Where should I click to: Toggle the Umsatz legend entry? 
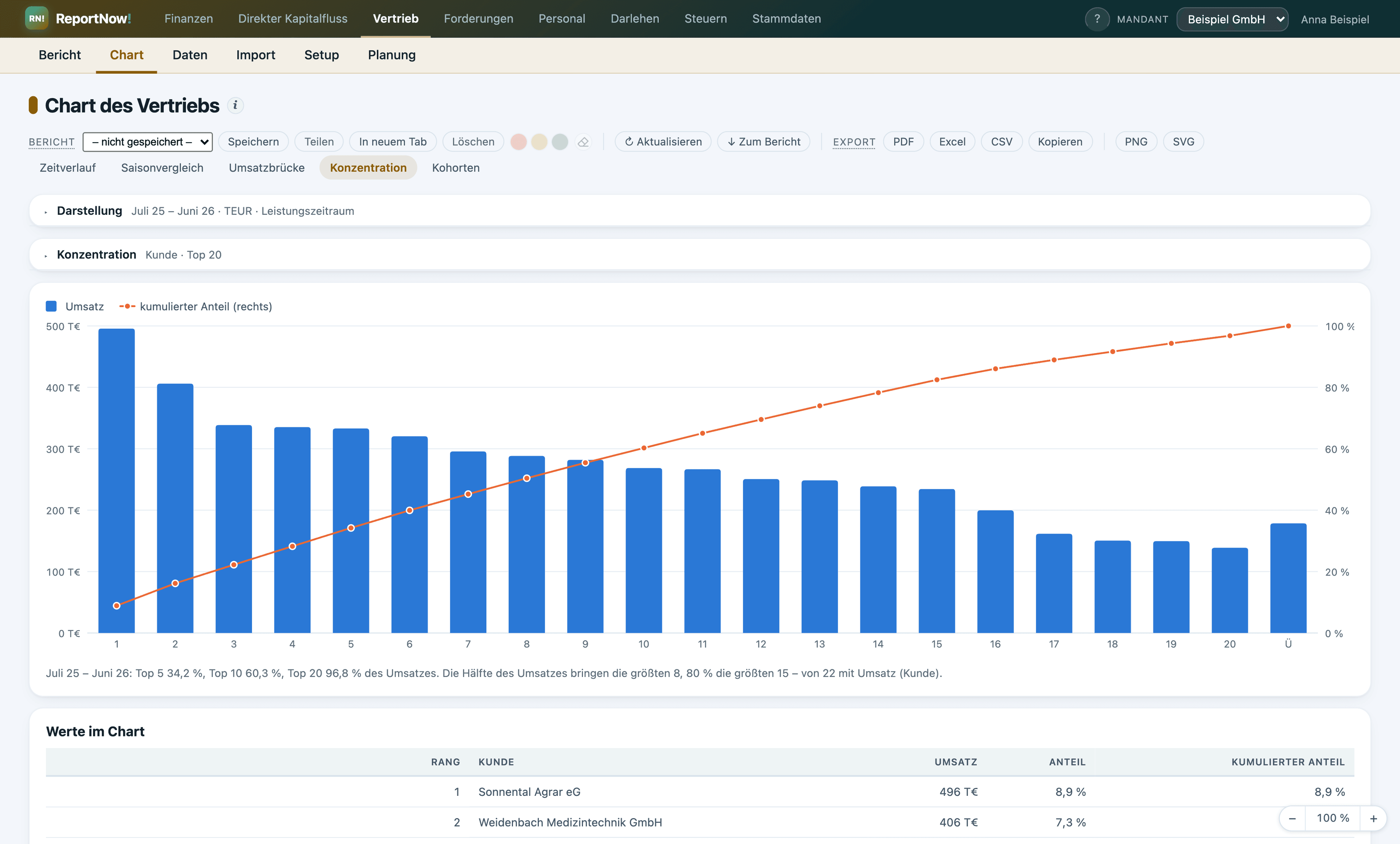(74, 306)
